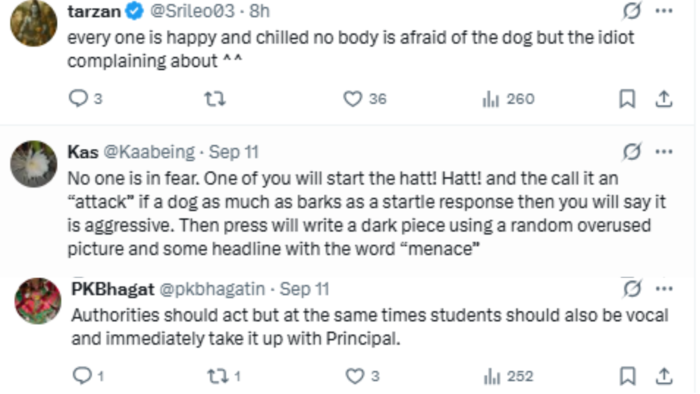View analytics showing 252 views
Viewport: 700px width, 394px height.
(x=508, y=376)
